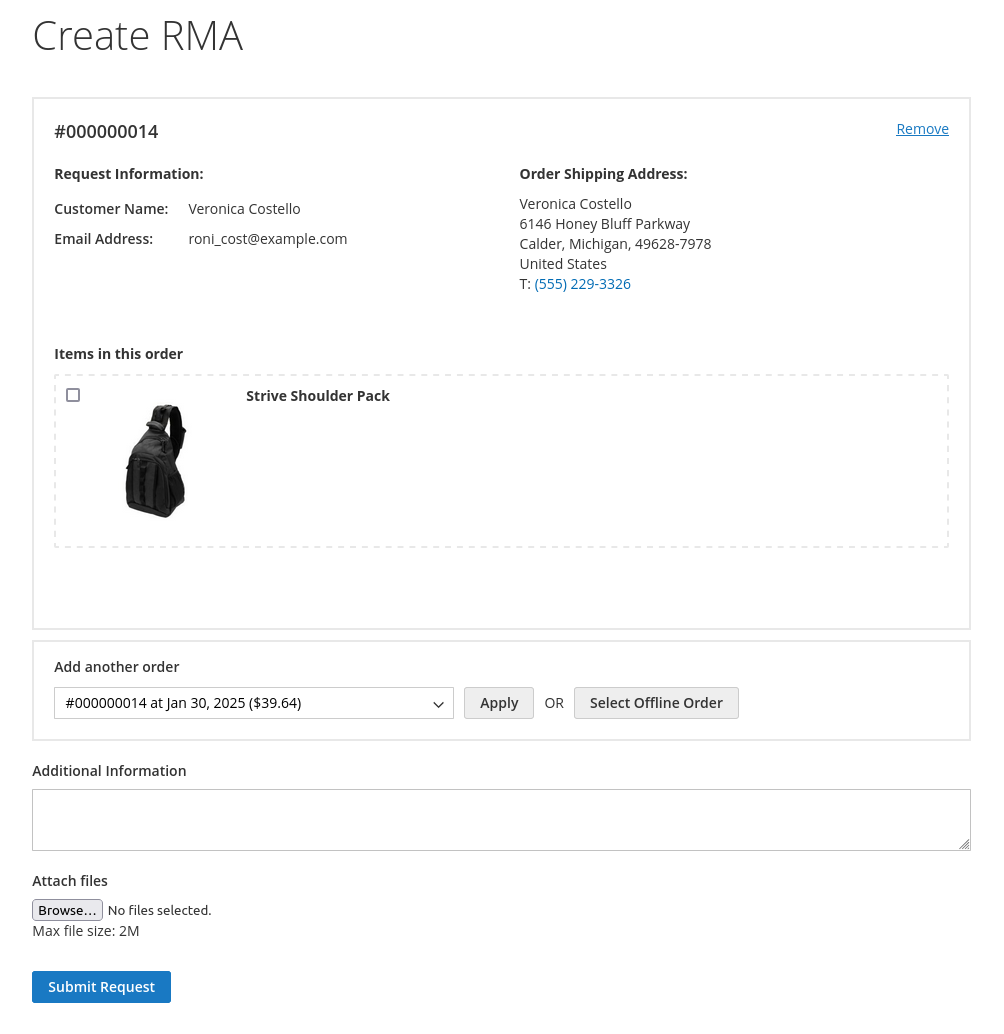This screenshot has width=1004, height=1034.
Task: Click the Apply button
Action: click(x=498, y=703)
